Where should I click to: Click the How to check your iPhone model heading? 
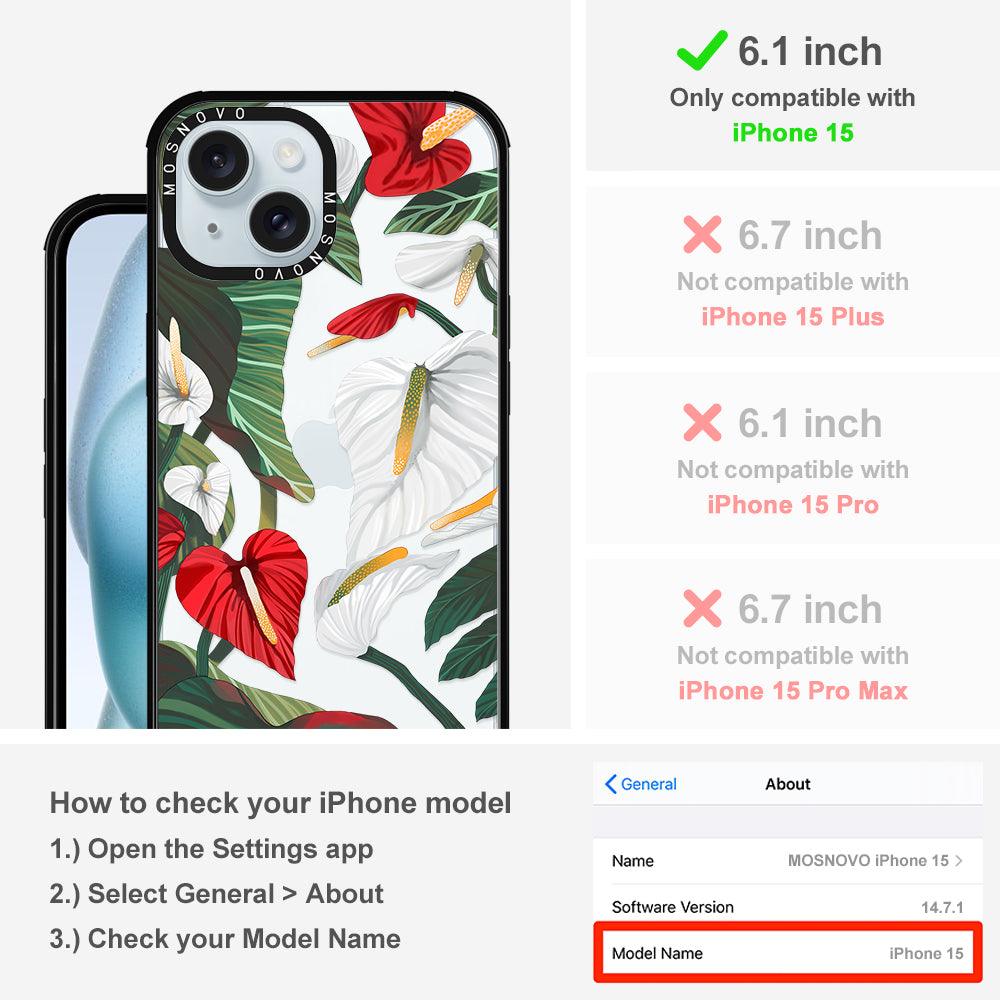(281, 803)
